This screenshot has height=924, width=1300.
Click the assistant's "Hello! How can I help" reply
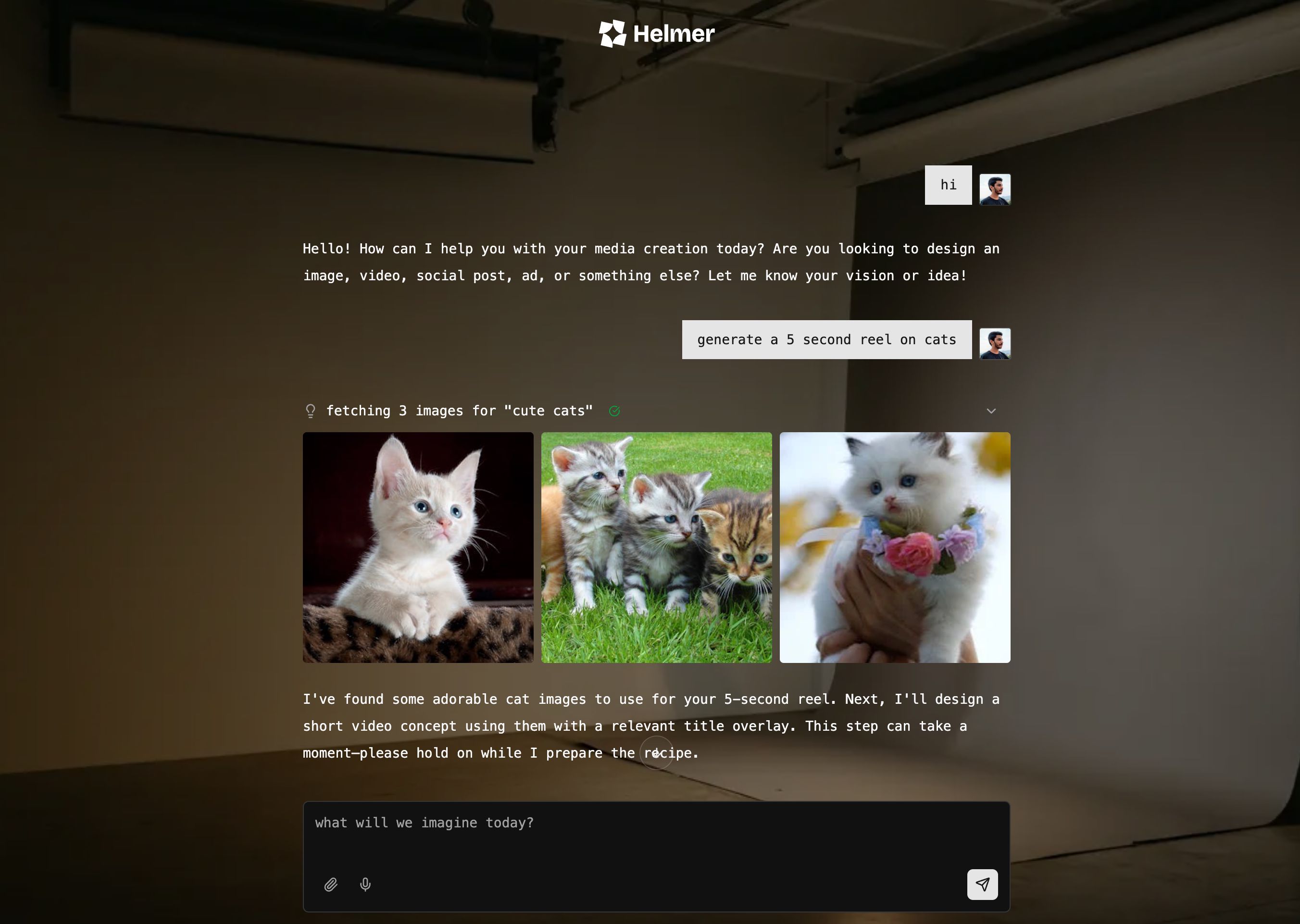coord(651,262)
